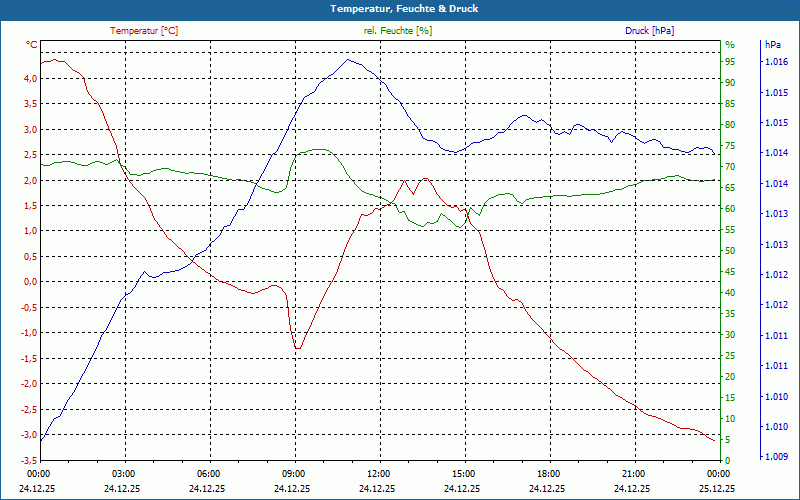
Task: Click the "-3,5" temperature axis value
Action: 29,460
